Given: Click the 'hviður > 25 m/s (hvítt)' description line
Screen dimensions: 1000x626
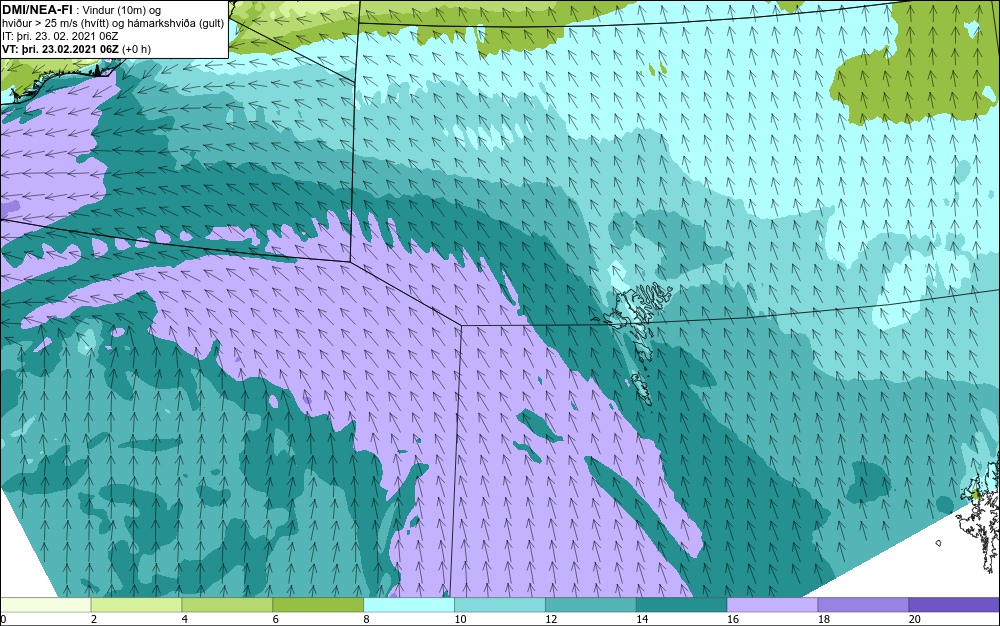Looking at the screenshot, I should [x=113, y=24].
